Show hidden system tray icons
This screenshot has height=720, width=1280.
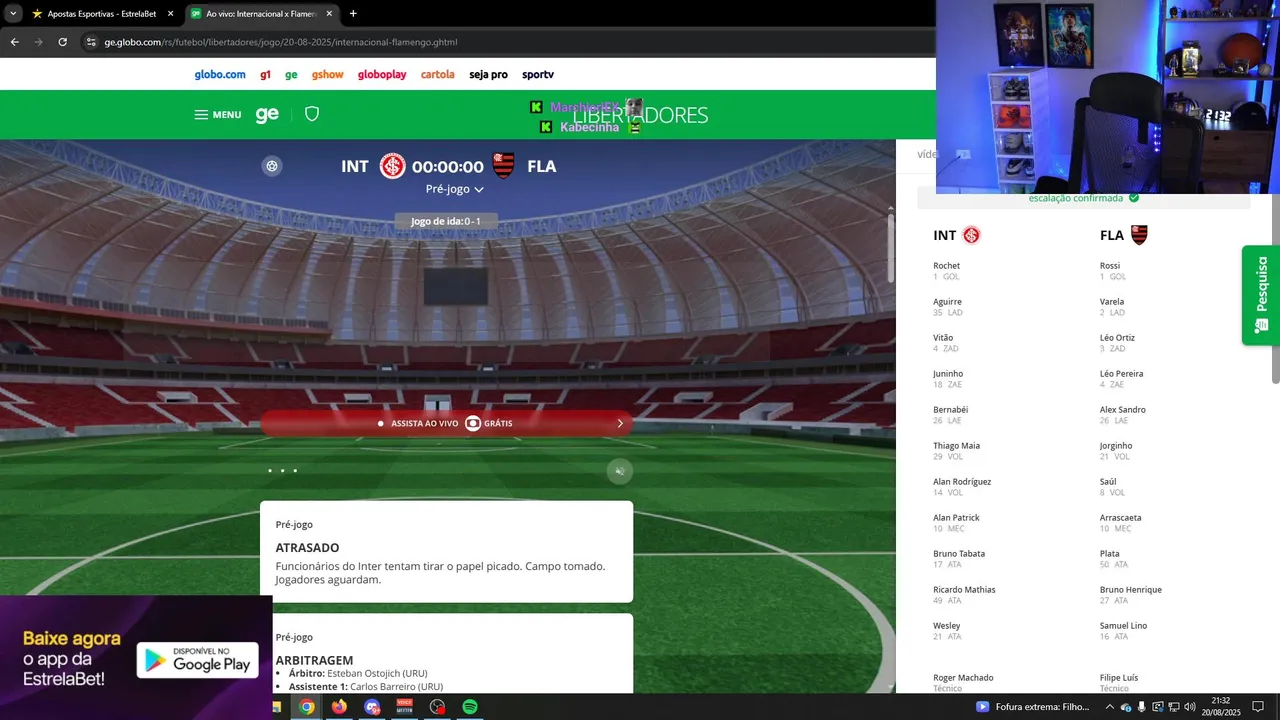pyautogui.click(x=1111, y=707)
